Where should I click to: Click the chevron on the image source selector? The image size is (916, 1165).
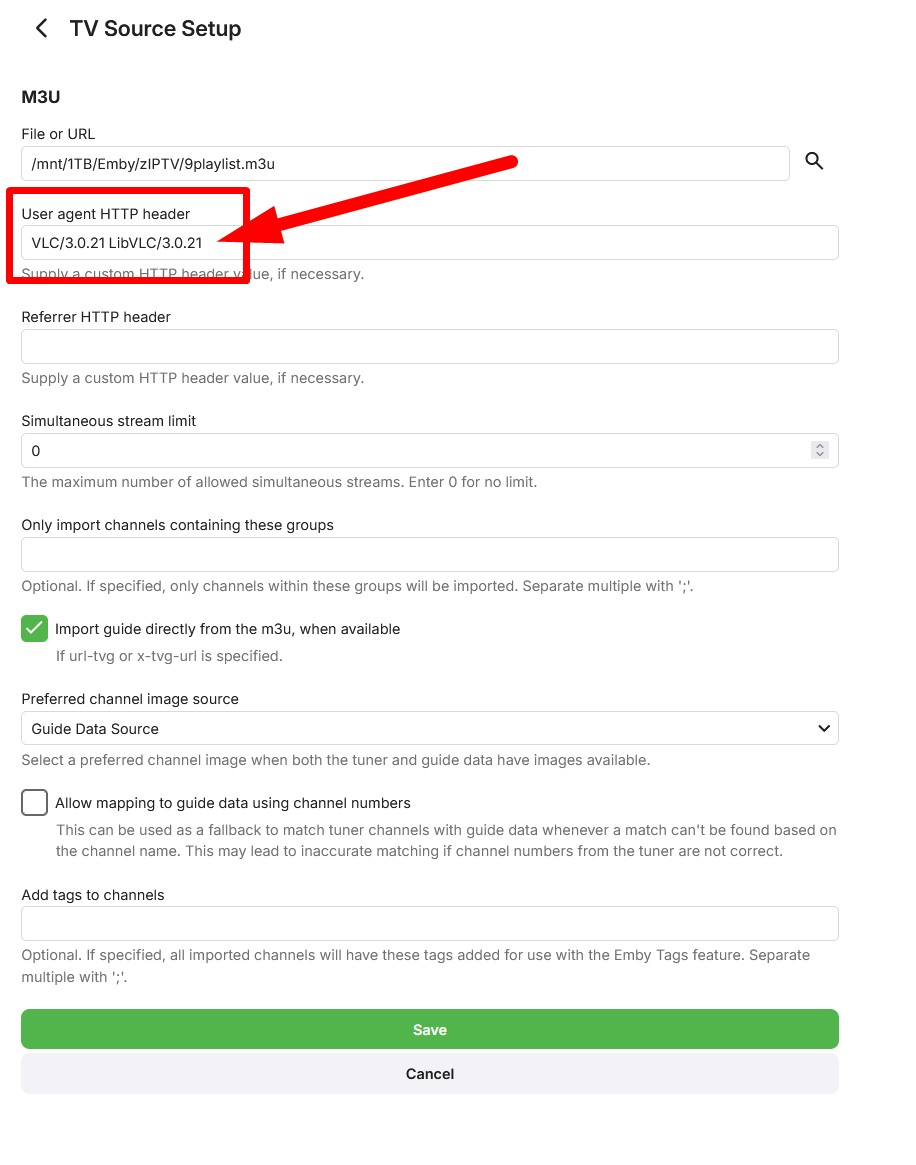pos(823,728)
